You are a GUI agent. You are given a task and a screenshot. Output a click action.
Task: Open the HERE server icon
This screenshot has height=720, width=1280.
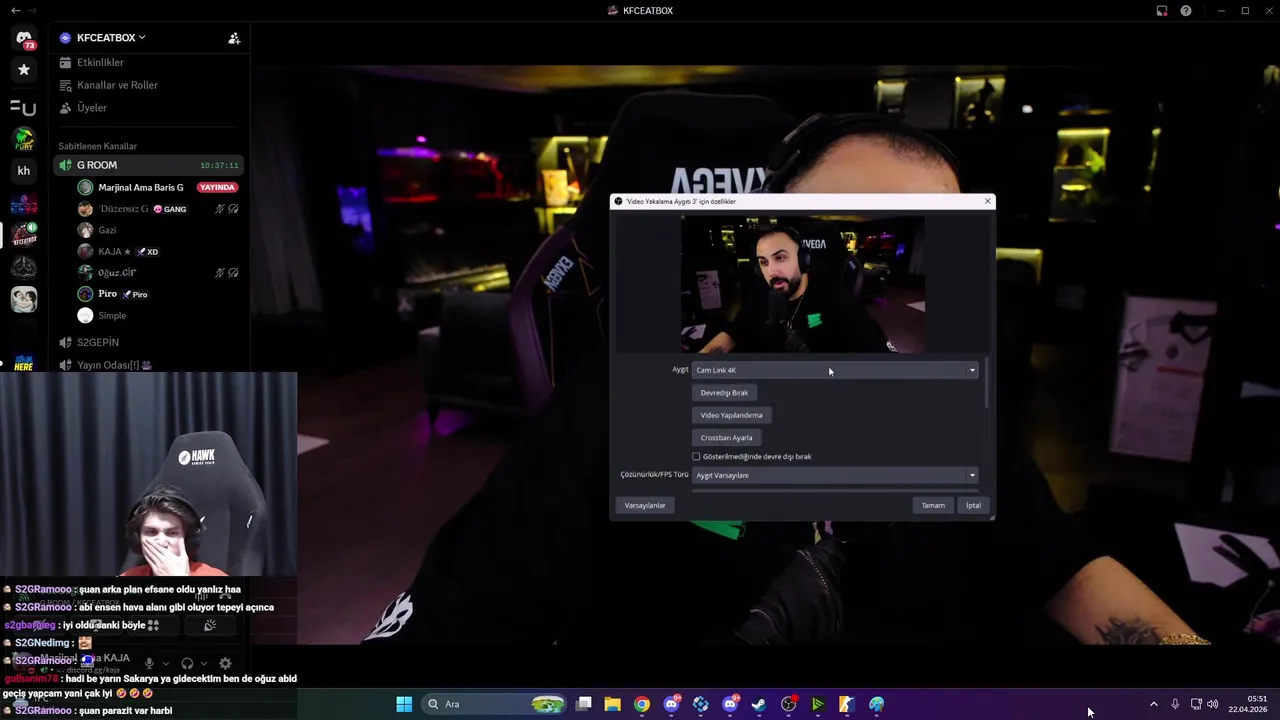tap(24, 361)
